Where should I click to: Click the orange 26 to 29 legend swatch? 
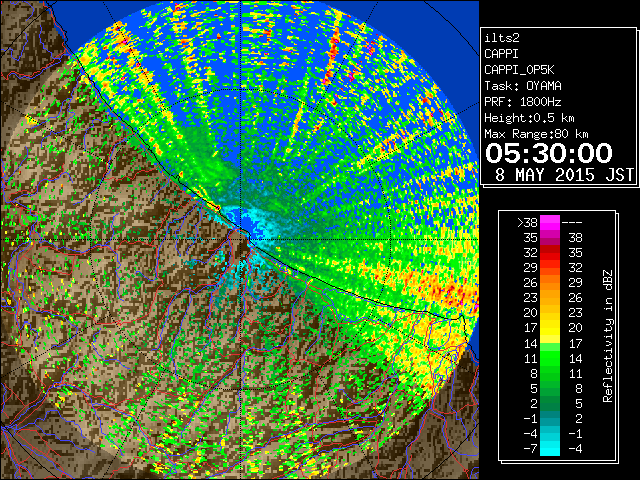[x=550, y=282]
